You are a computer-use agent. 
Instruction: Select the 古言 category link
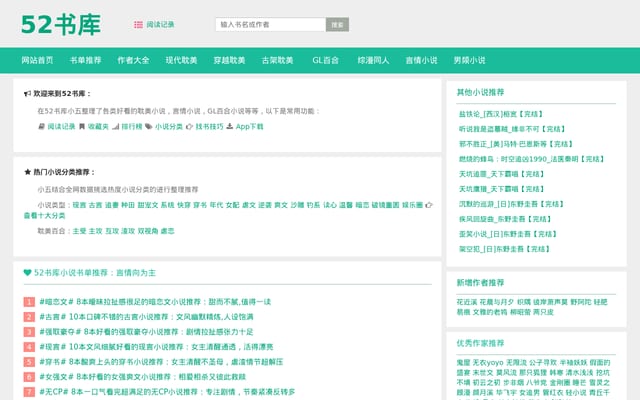pos(95,205)
